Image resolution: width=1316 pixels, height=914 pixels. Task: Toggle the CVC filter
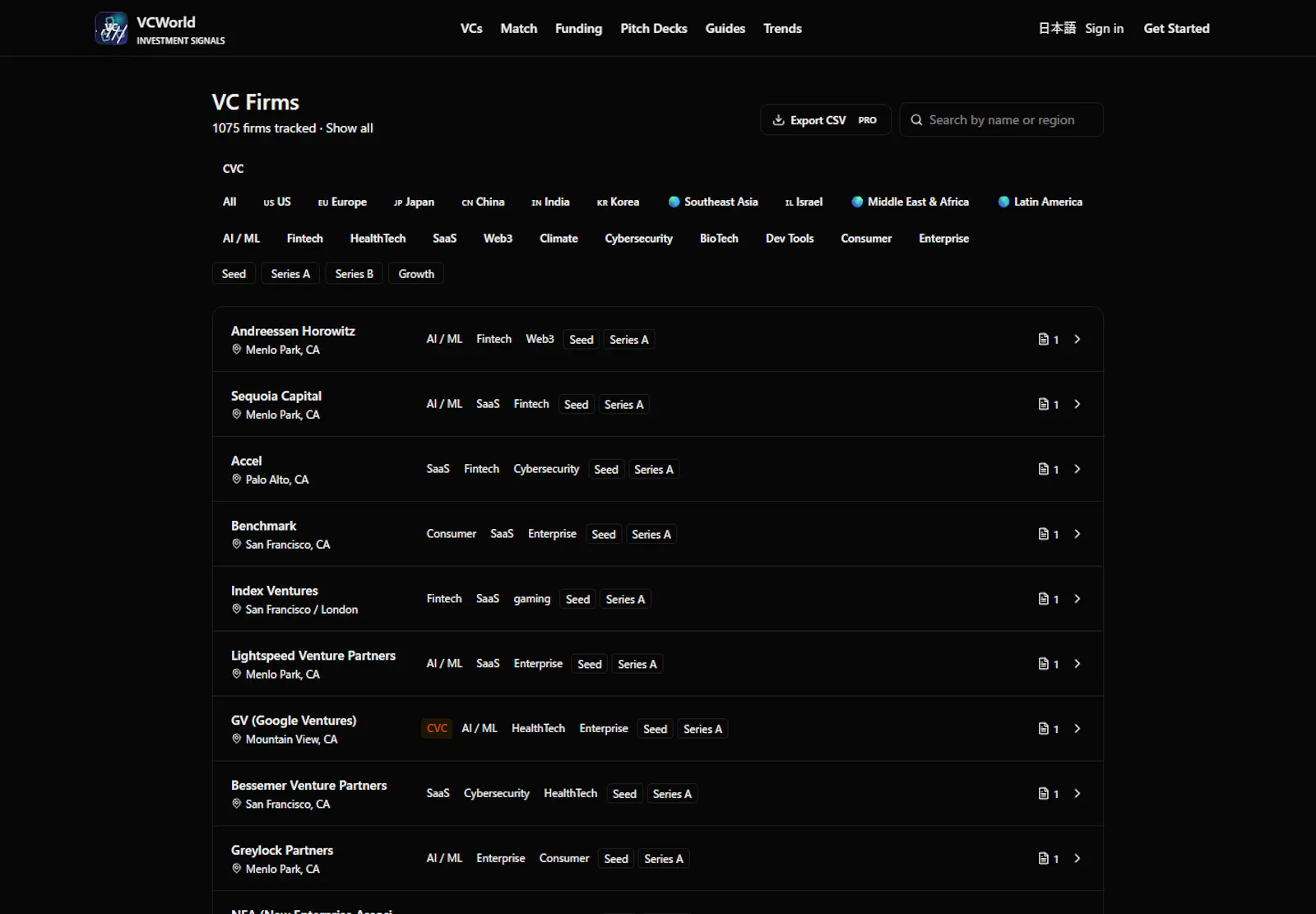click(233, 169)
